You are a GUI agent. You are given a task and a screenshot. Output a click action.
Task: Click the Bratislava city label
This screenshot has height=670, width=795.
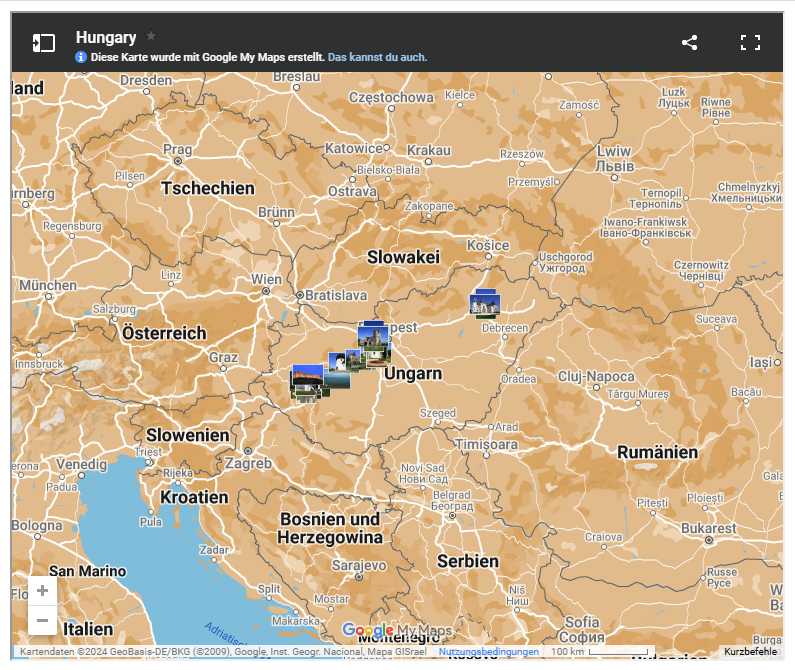point(337,296)
